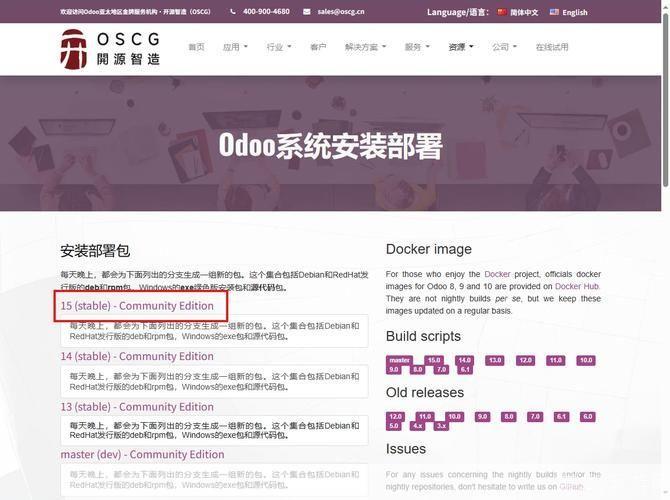Click the page vertical scrollbar
The height and width of the screenshot is (500, 670).
665,100
